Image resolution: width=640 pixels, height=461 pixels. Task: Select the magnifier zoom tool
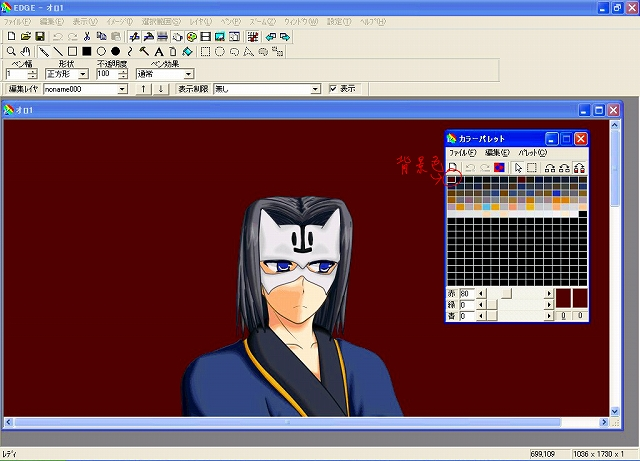click(10, 51)
